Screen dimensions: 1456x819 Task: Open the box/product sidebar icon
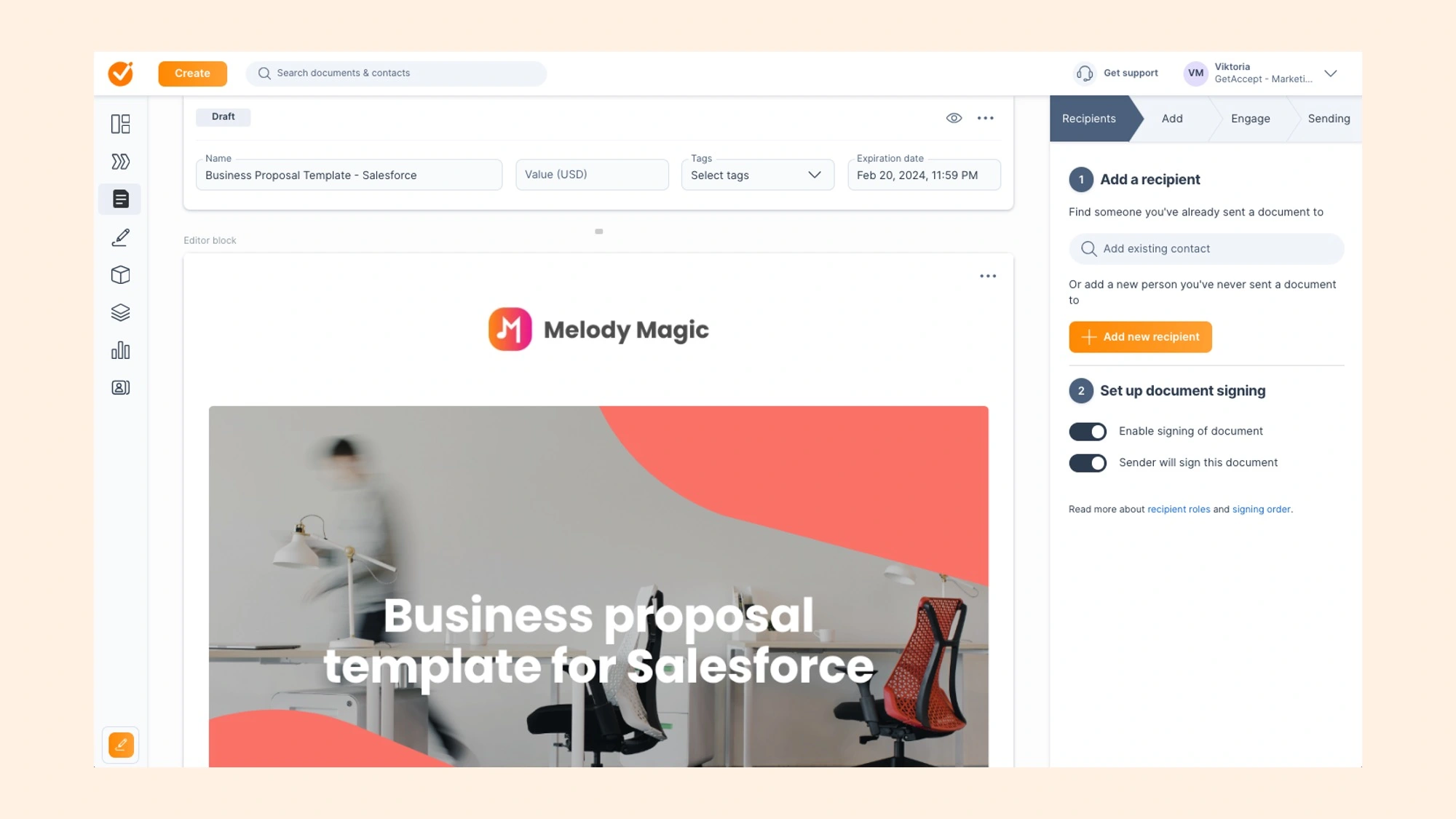pyautogui.click(x=119, y=275)
